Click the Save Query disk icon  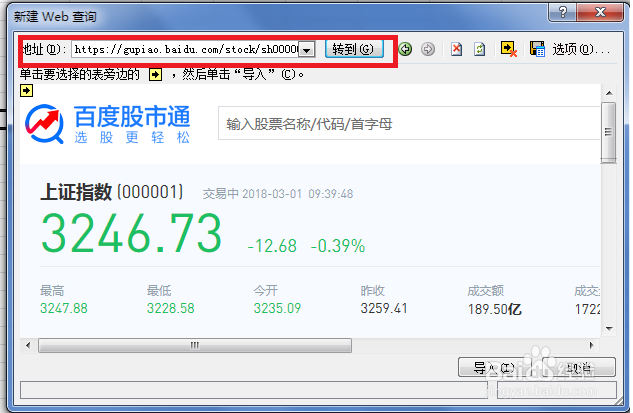coord(537,49)
